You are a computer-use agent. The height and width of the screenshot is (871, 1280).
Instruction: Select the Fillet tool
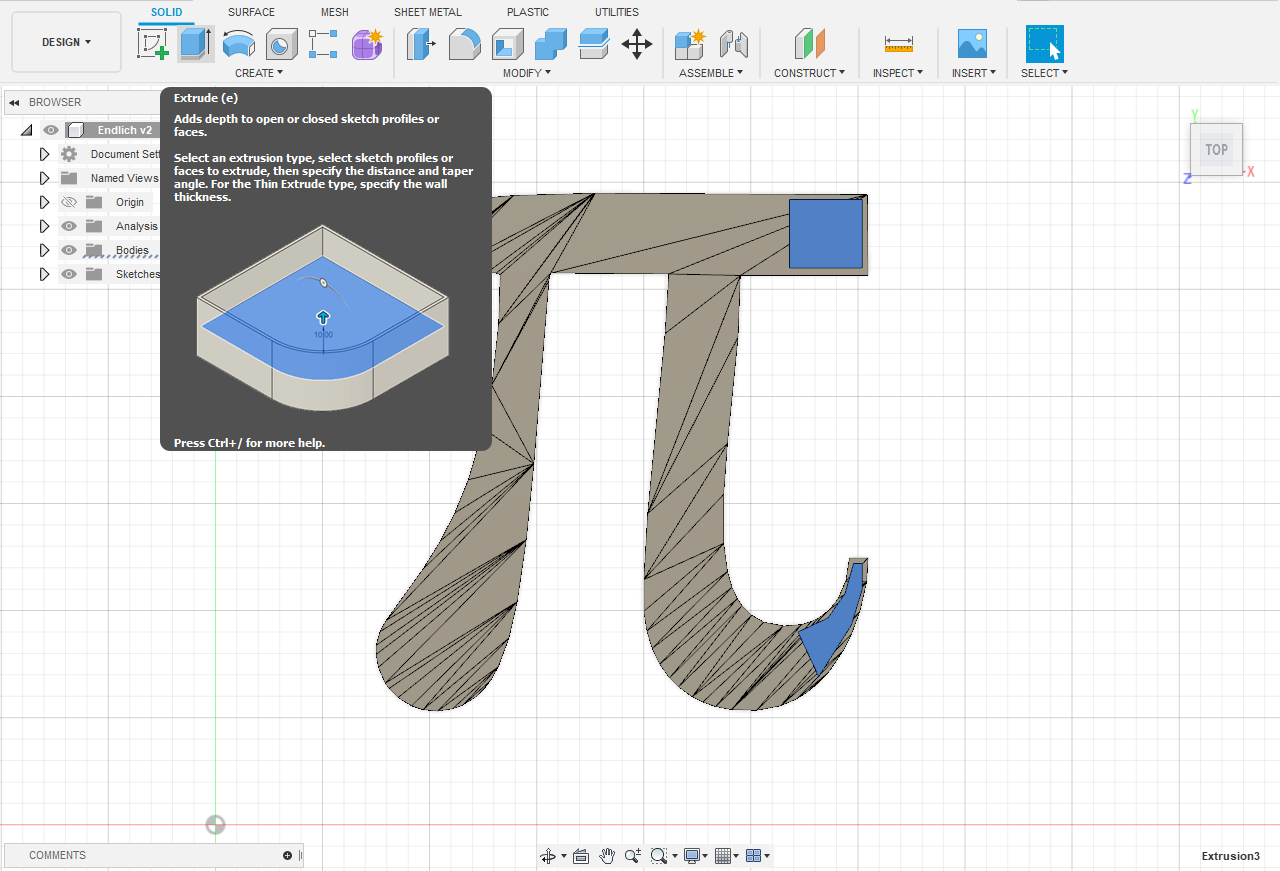(464, 44)
